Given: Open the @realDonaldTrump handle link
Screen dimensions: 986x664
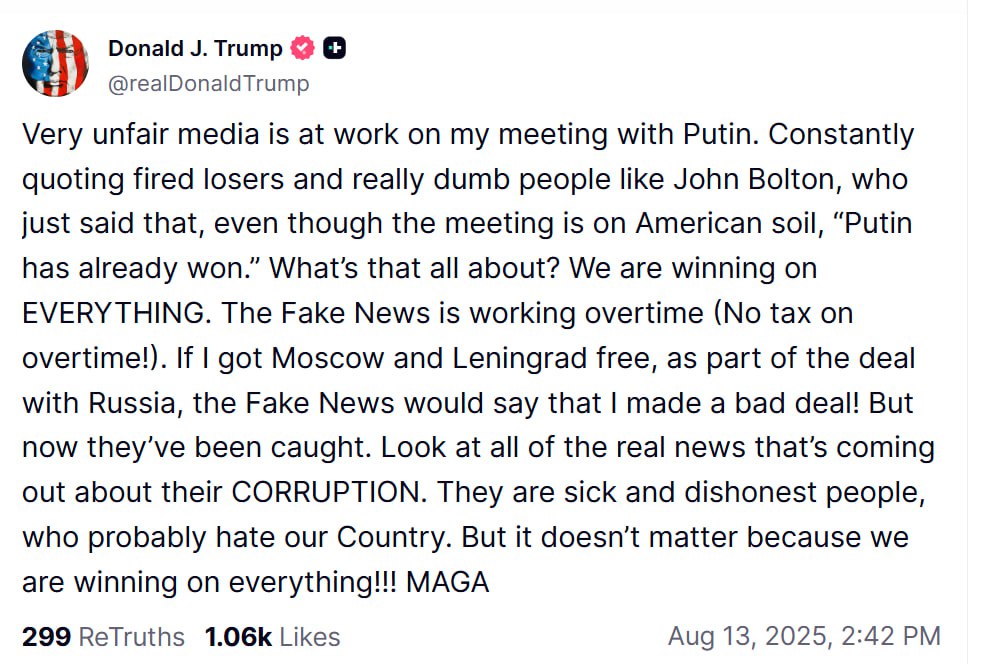Looking at the screenshot, I should (x=209, y=83).
